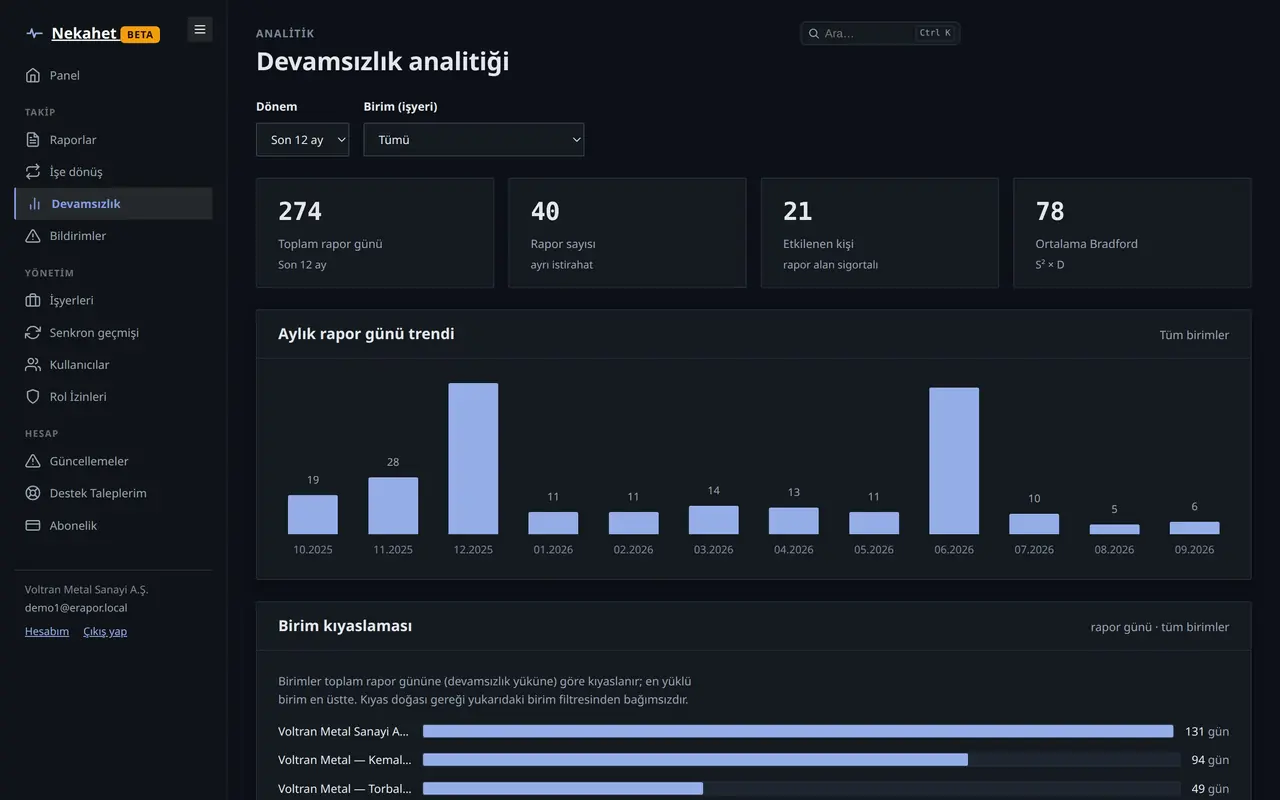The image size is (1280, 800).
Task: Open the Birim (işyeri) 'Tümü' dropdown
Action: click(x=474, y=140)
